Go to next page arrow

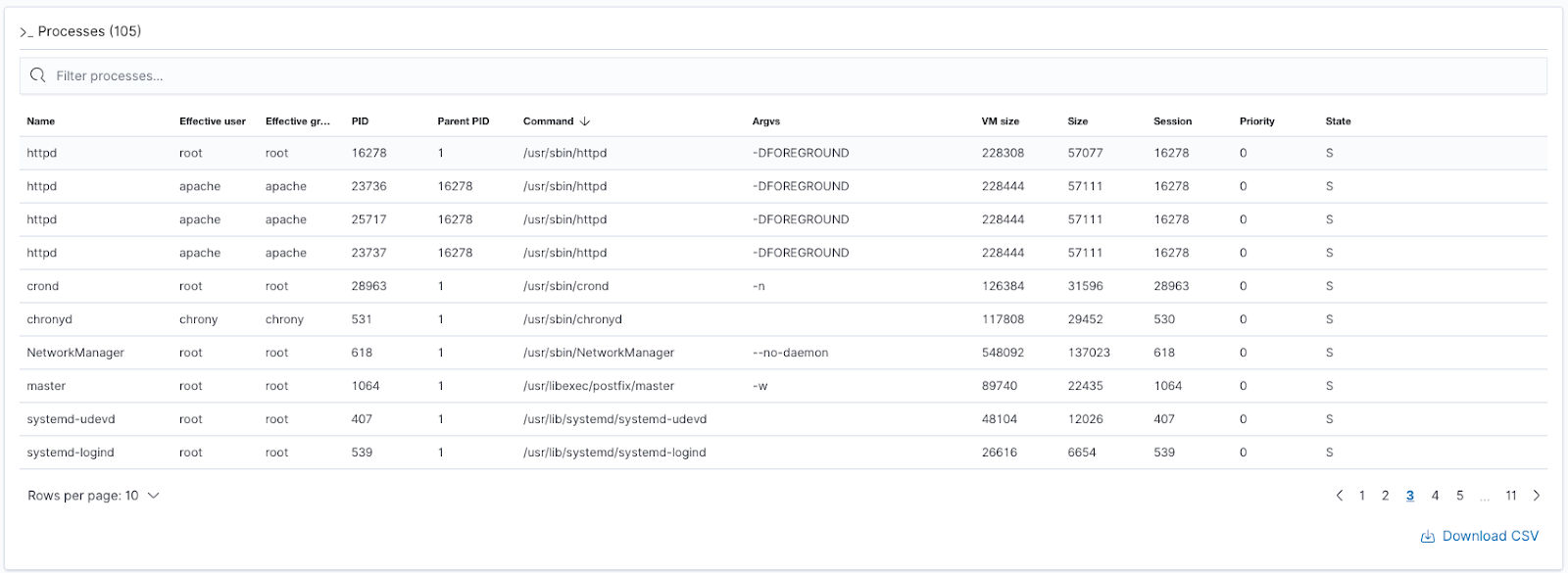[x=1537, y=496]
